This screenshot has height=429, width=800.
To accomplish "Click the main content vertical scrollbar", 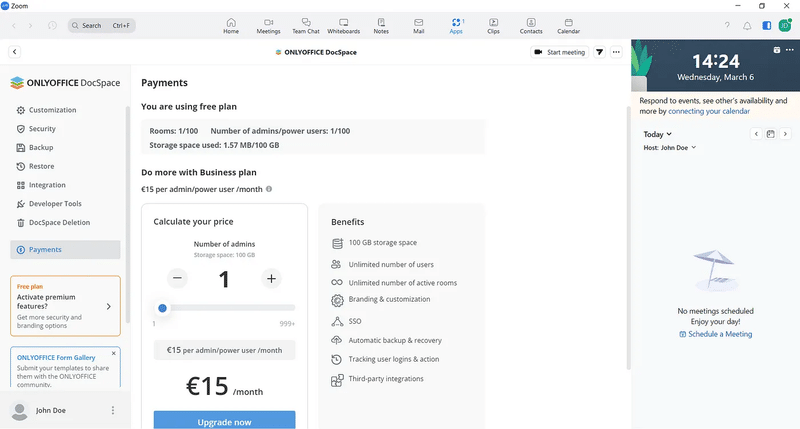I will pos(629,237).
